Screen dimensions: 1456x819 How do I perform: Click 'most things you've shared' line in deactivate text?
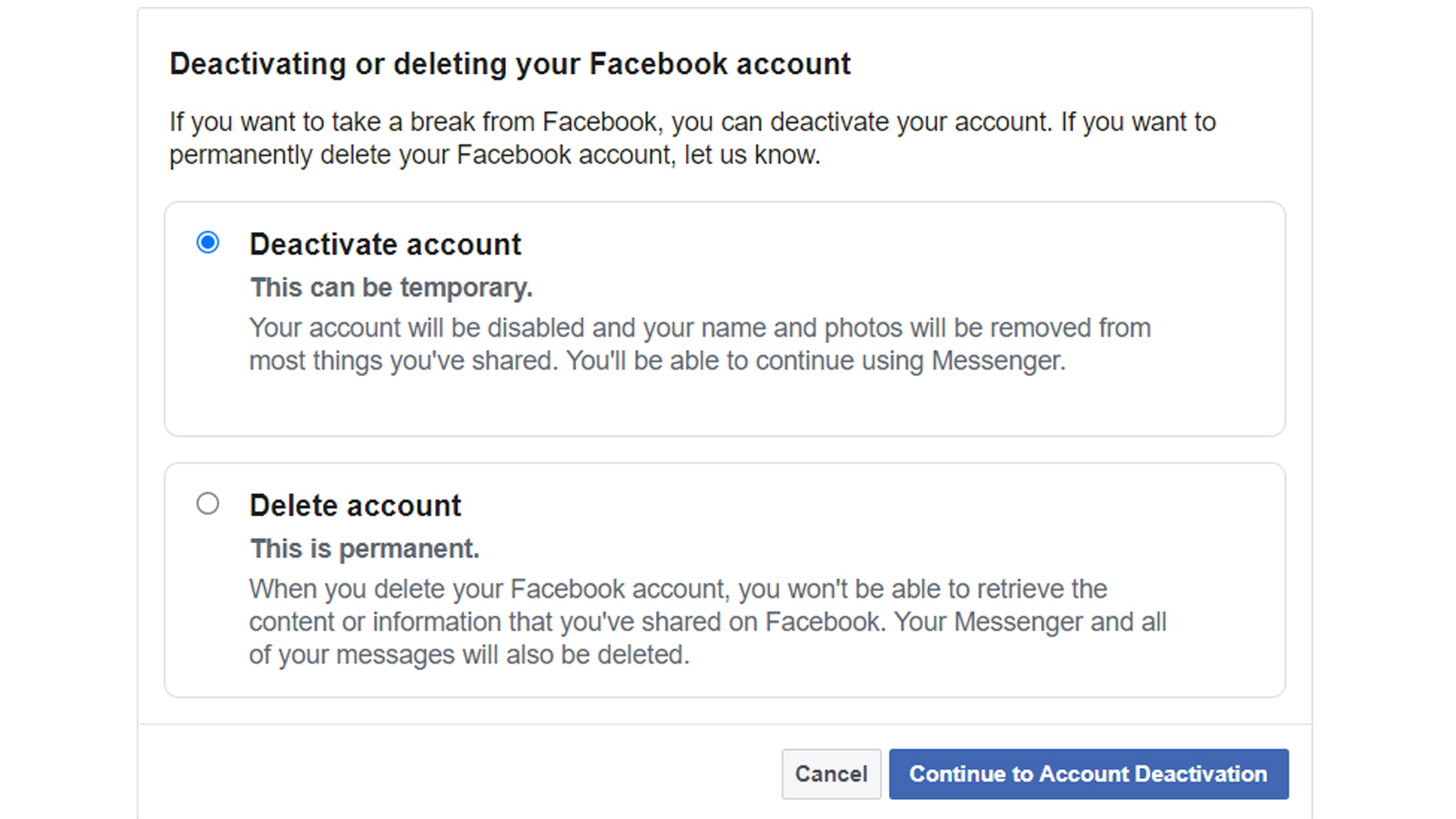[x=404, y=361]
